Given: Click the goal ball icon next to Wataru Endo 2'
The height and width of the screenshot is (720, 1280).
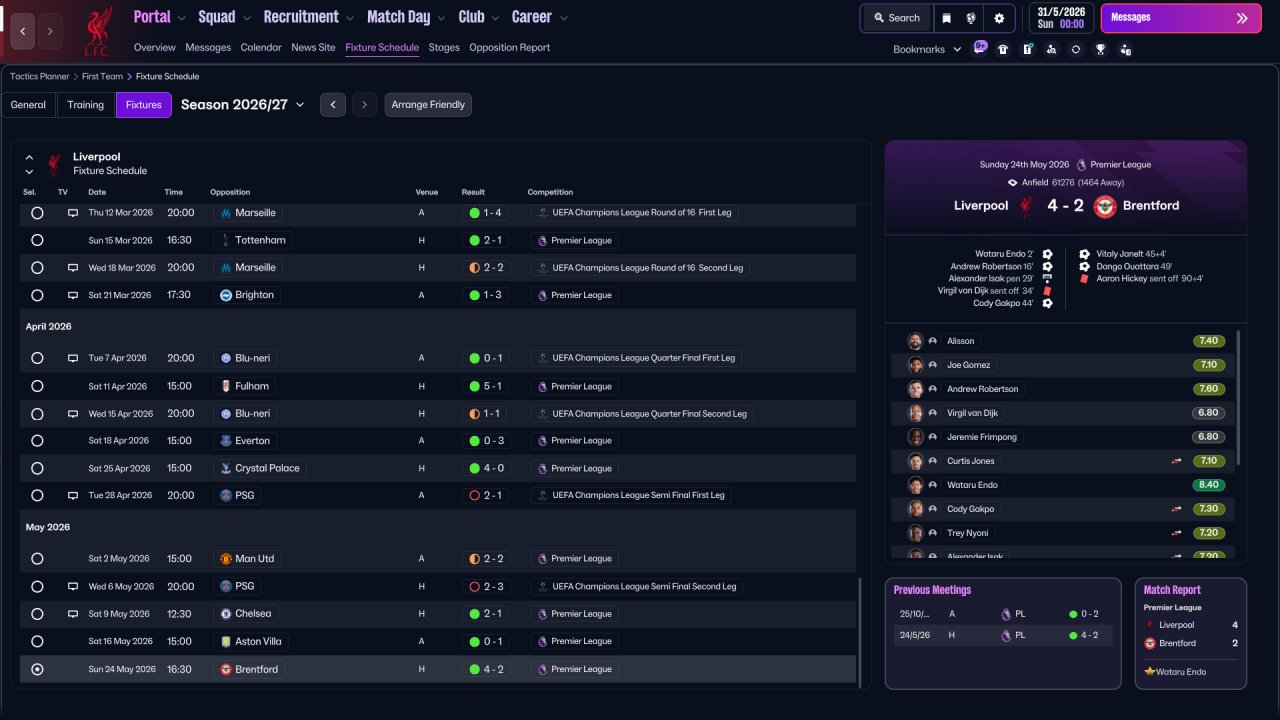Looking at the screenshot, I should click(x=1047, y=254).
